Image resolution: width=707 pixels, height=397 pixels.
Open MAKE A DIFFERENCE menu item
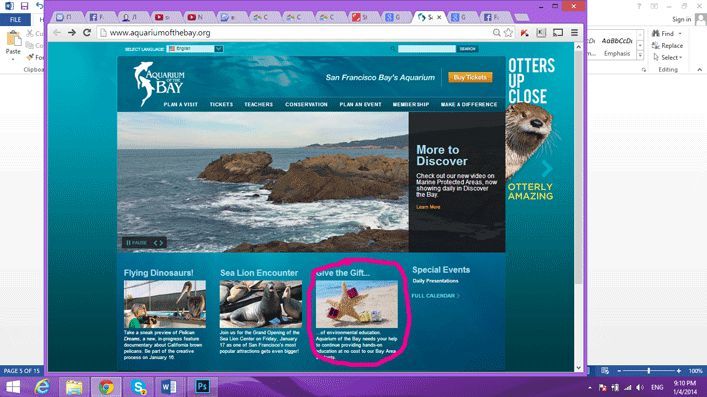469,104
